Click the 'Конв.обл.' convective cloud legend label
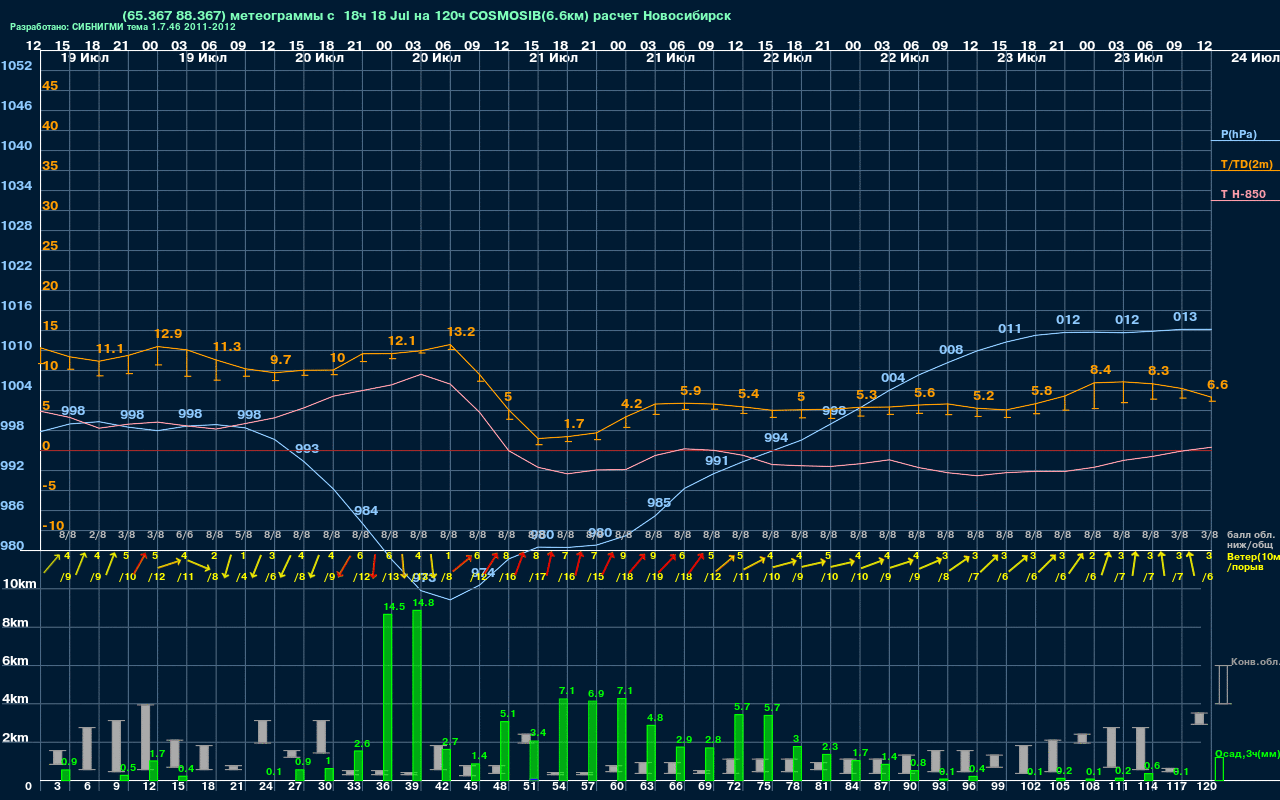Viewport: 1280px width, 800px height. pos(1253,661)
